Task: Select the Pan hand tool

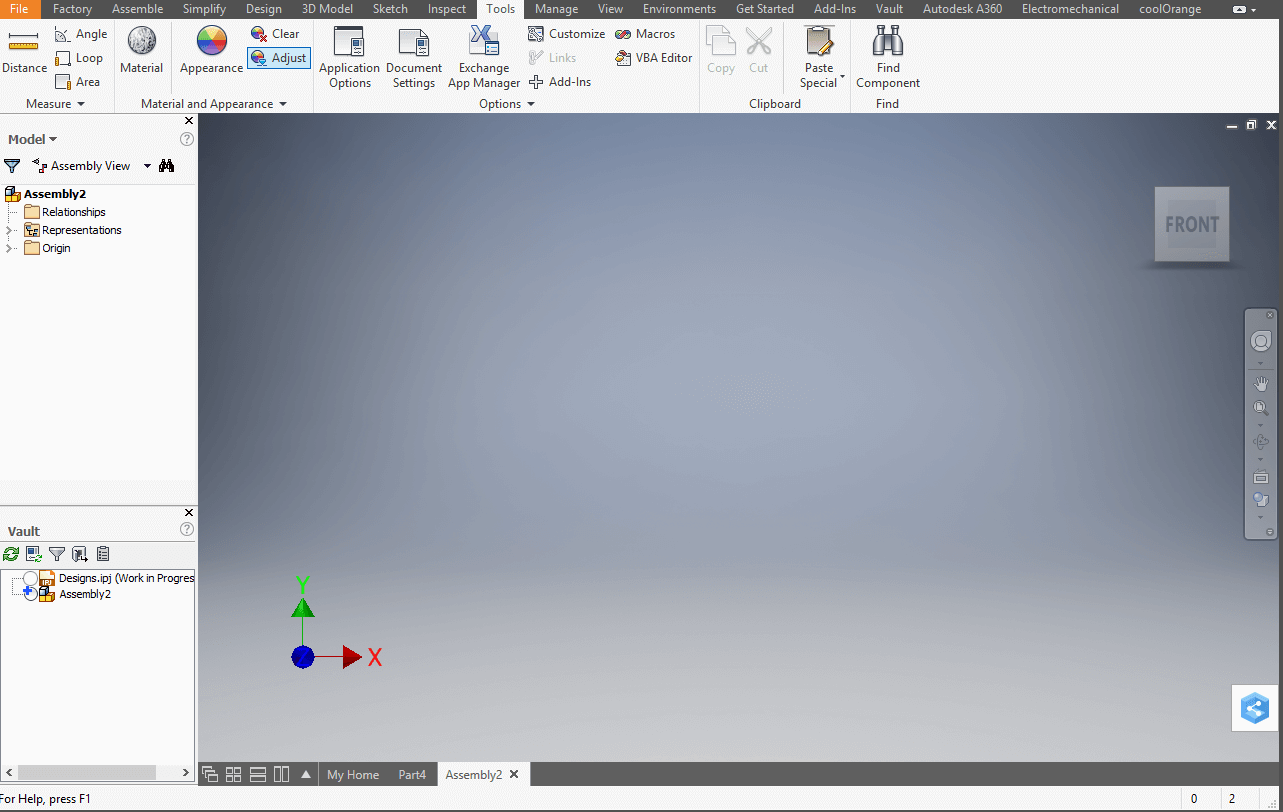Action: 1261,384
